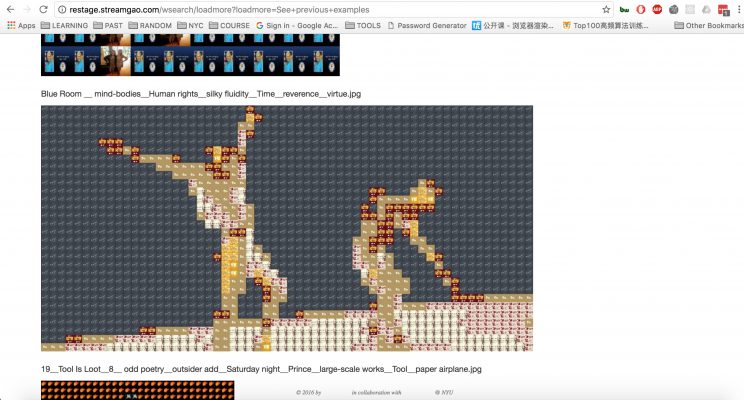Click the Blue Room mosaic image strip
The height and width of the screenshot is (400, 744).
(x=190, y=55)
